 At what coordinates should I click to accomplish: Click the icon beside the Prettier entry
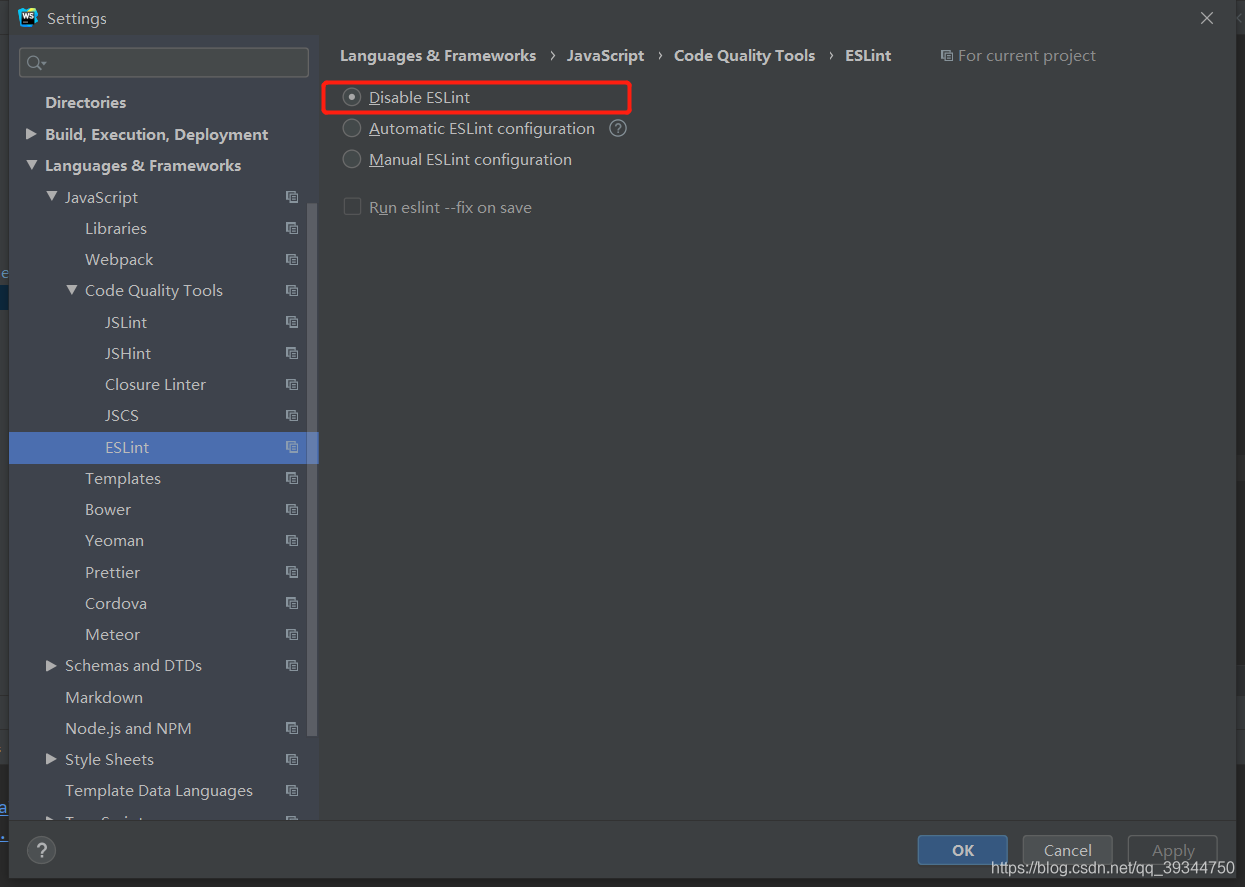pyautogui.click(x=291, y=571)
